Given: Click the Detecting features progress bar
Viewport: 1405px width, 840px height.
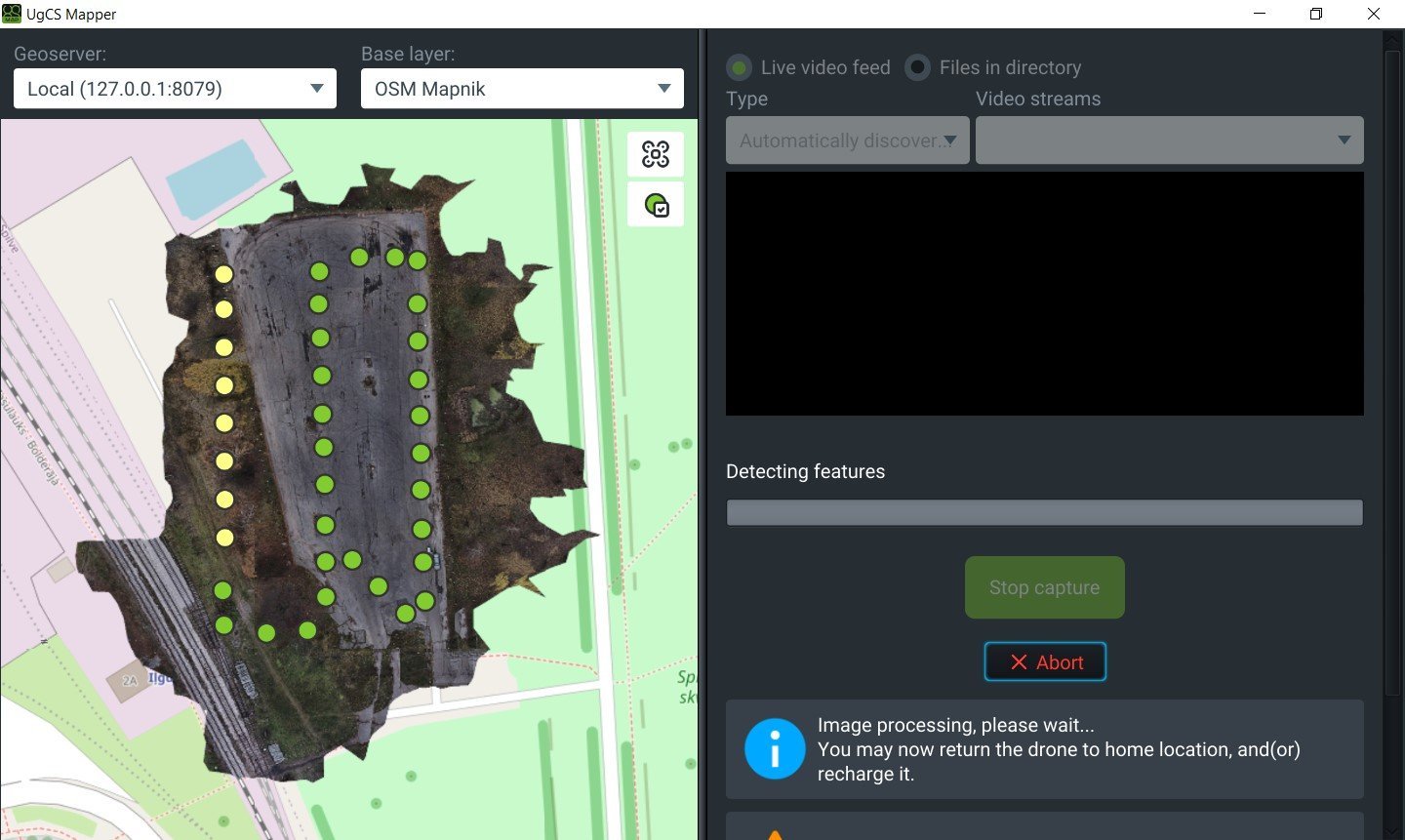Looking at the screenshot, I should coord(1044,512).
